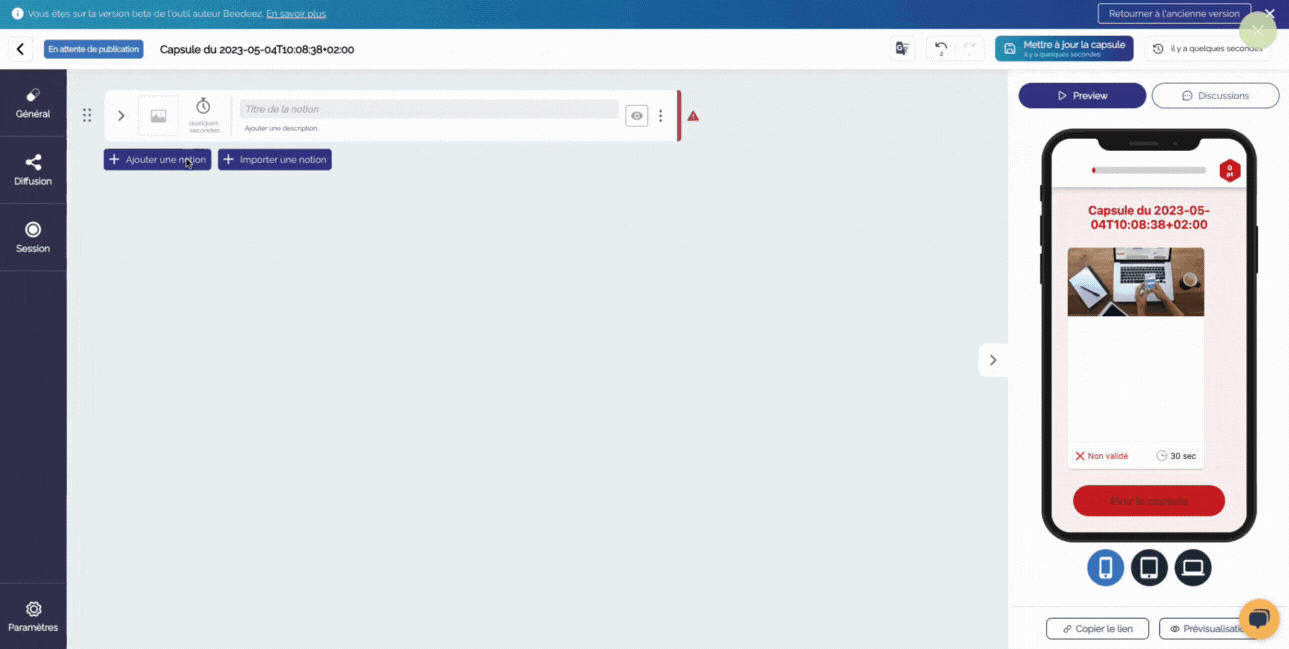
Task: Click the translate icon in the top bar
Action: point(902,49)
